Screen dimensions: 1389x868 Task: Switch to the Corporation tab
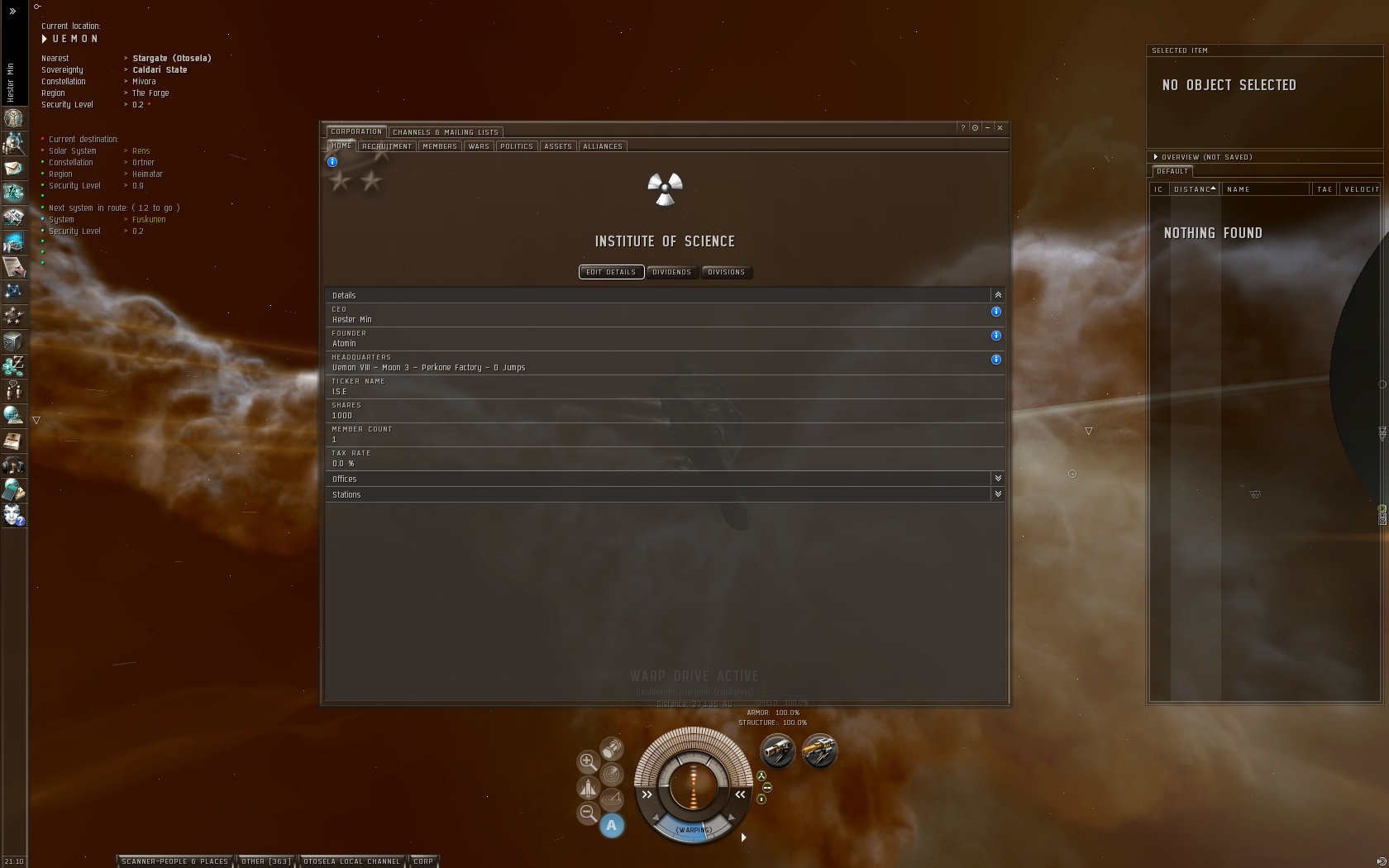point(356,131)
